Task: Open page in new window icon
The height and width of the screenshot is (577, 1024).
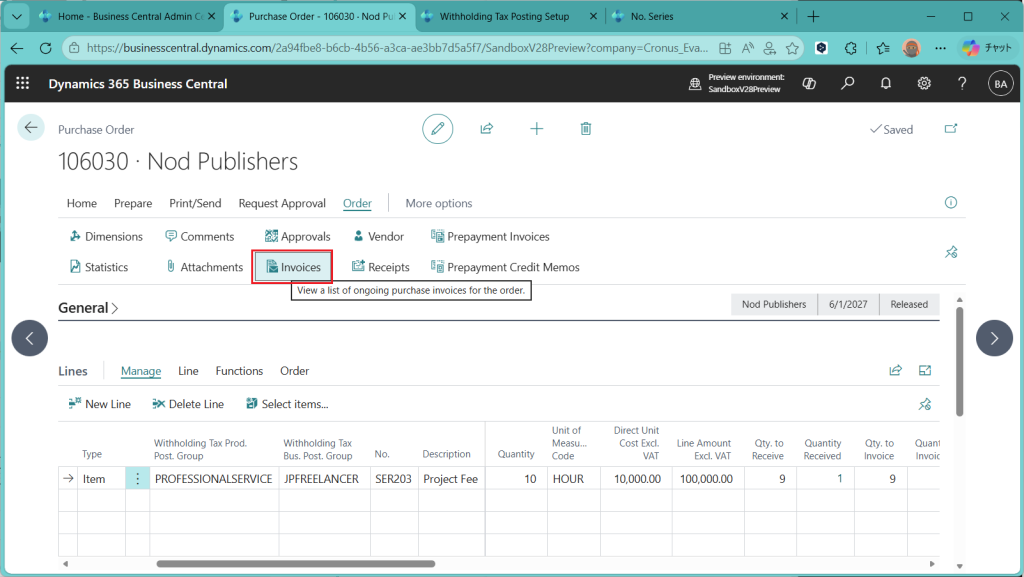Action: 951,129
